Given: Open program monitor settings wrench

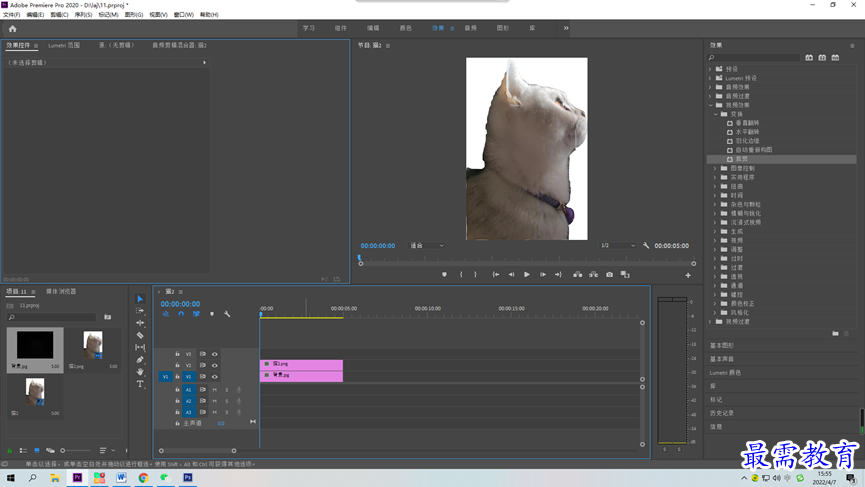Looking at the screenshot, I should click(x=646, y=245).
